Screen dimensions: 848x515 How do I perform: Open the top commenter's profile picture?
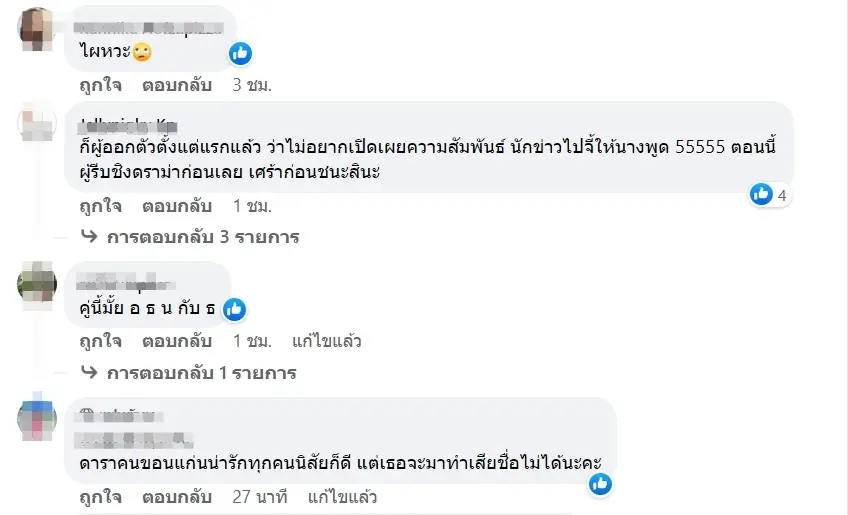[37, 27]
